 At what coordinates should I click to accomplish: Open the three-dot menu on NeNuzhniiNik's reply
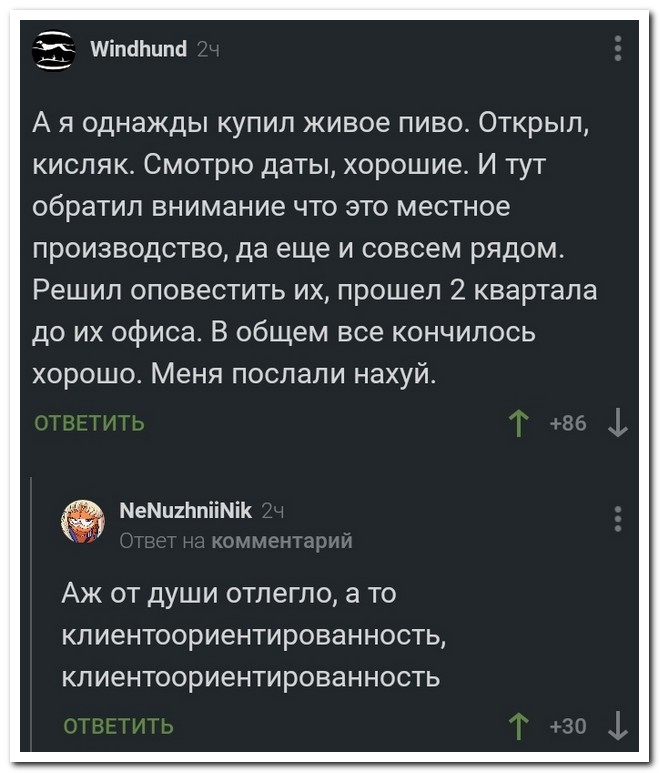tap(618, 519)
